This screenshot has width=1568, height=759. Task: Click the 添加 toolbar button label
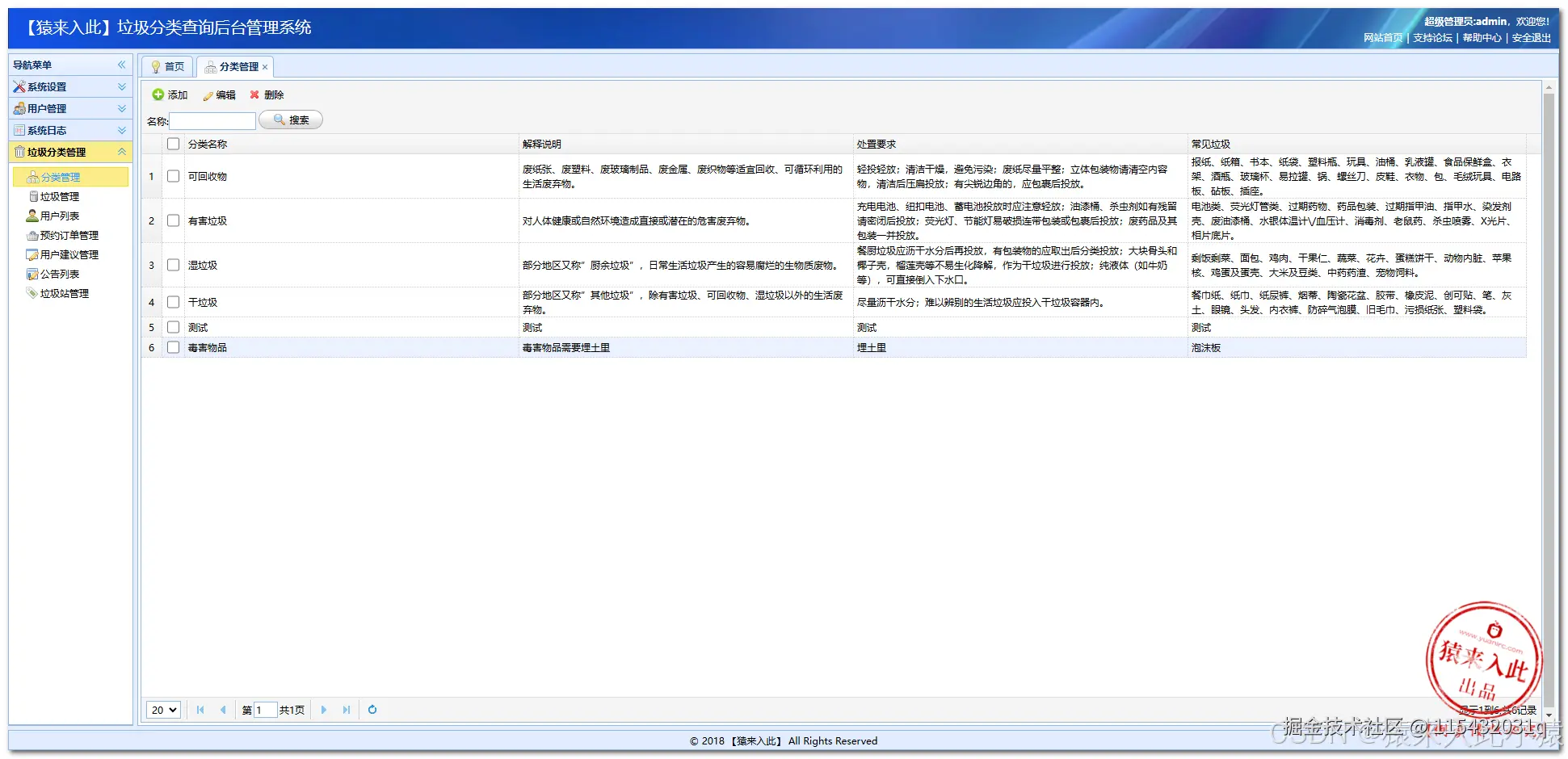[x=178, y=95]
